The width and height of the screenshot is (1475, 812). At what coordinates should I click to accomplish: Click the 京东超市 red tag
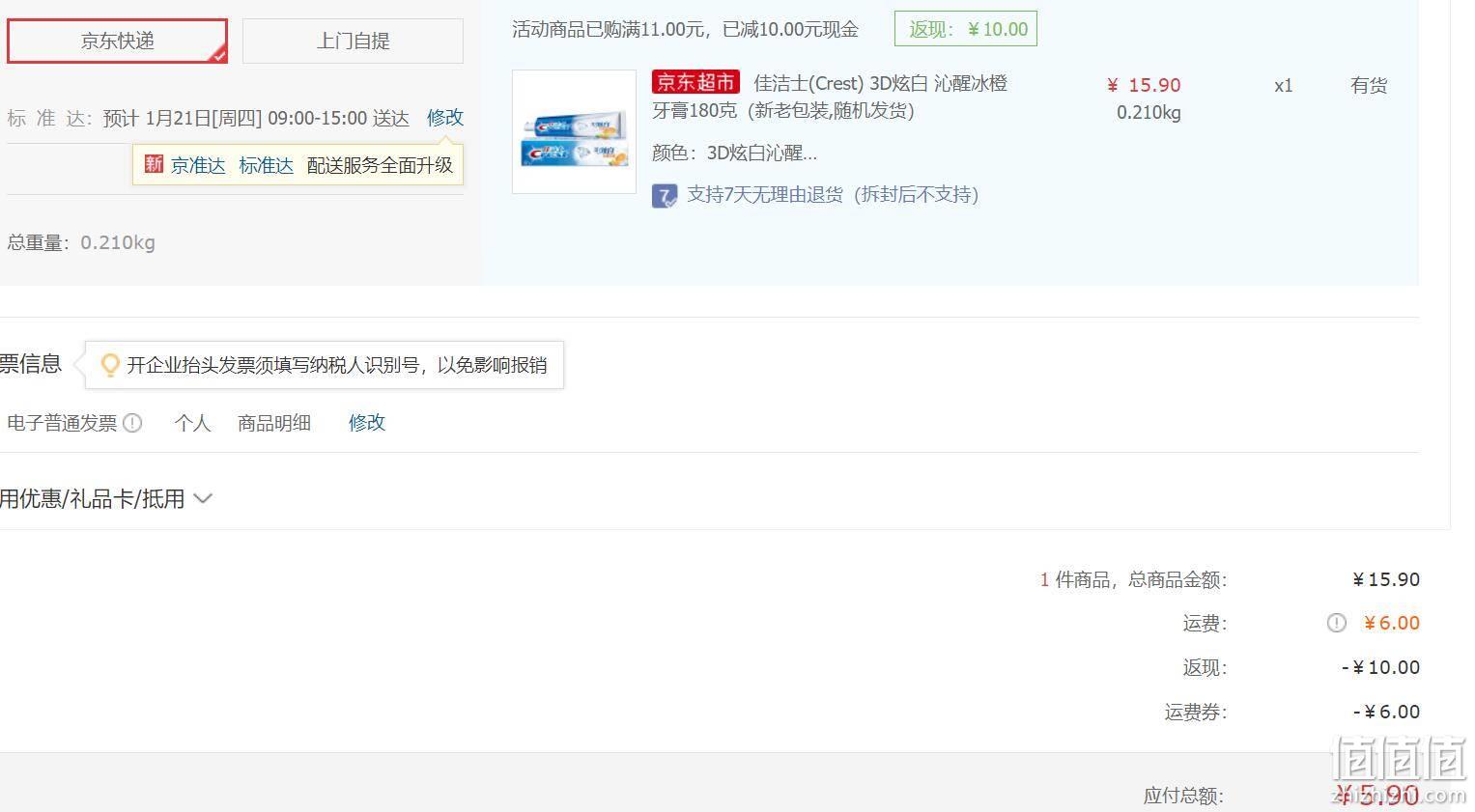[x=695, y=83]
